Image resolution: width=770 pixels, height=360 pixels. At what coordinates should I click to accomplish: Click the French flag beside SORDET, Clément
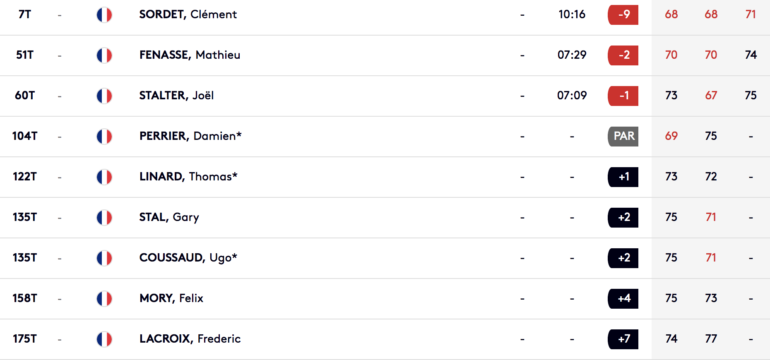(104, 15)
